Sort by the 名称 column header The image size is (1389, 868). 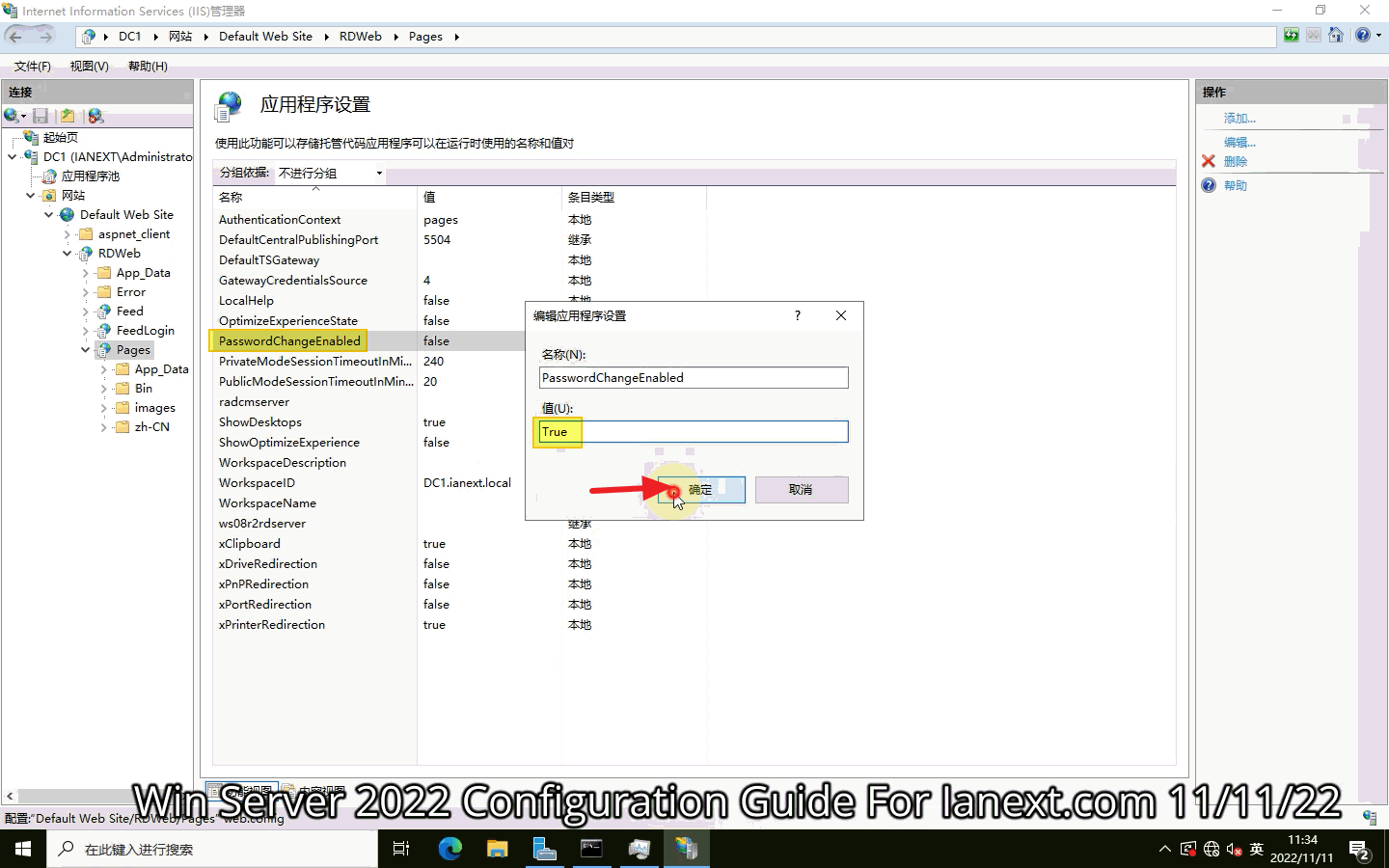[x=314, y=197]
